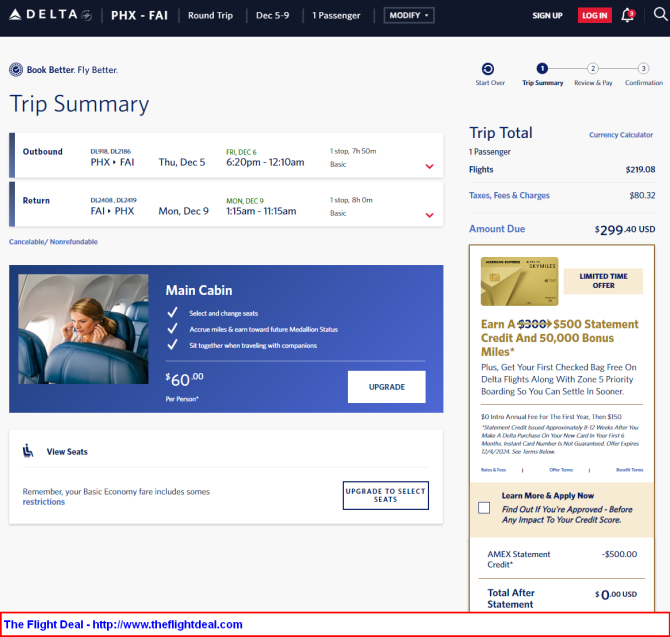Click UPGRADE for Main Cabin
670x637 pixels.
click(386, 387)
